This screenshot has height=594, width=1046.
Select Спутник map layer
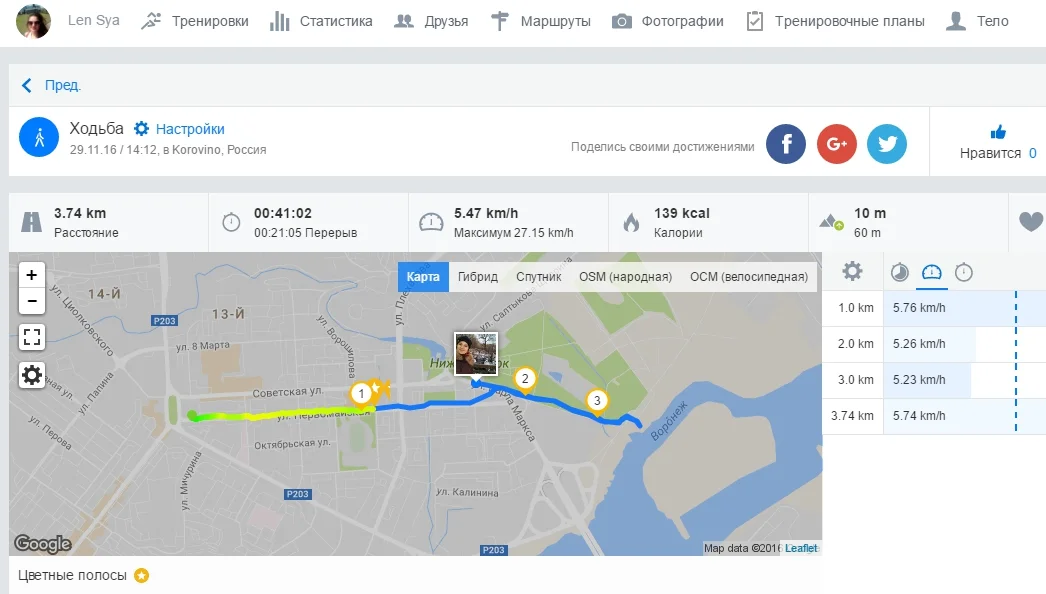[538, 276]
